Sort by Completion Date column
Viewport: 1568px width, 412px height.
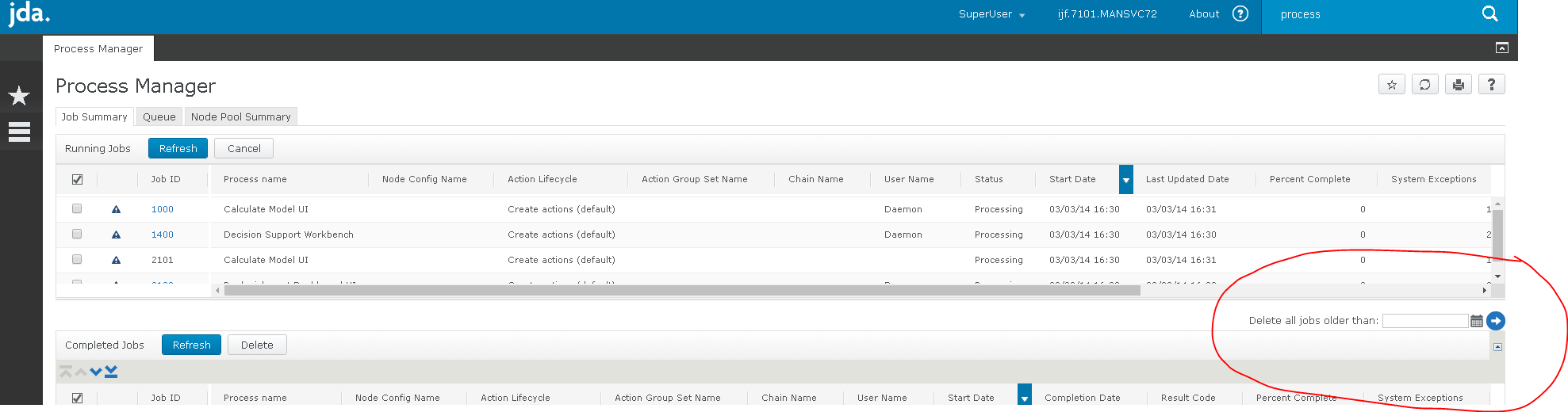pyautogui.click(x=1083, y=399)
